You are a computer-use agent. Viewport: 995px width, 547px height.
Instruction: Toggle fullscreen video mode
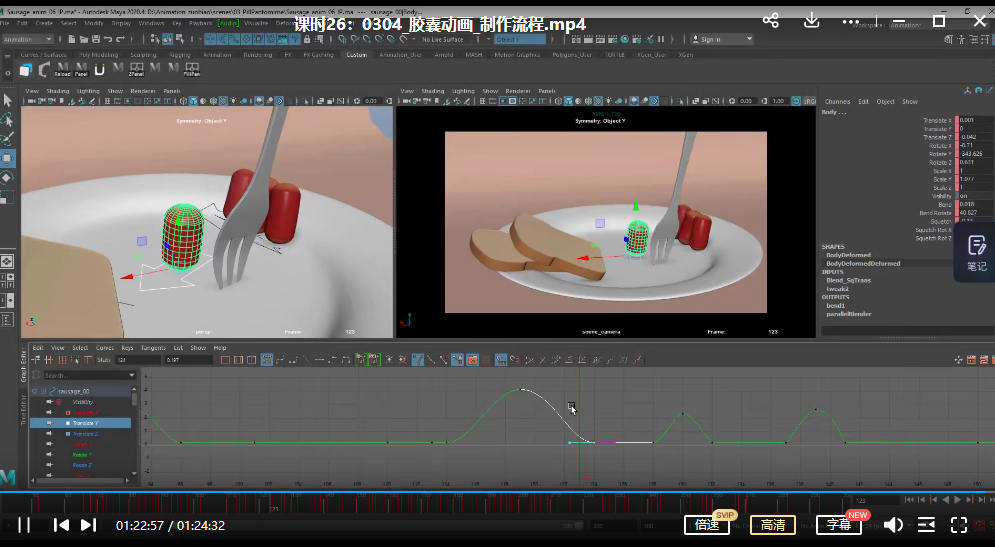(x=958, y=525)
